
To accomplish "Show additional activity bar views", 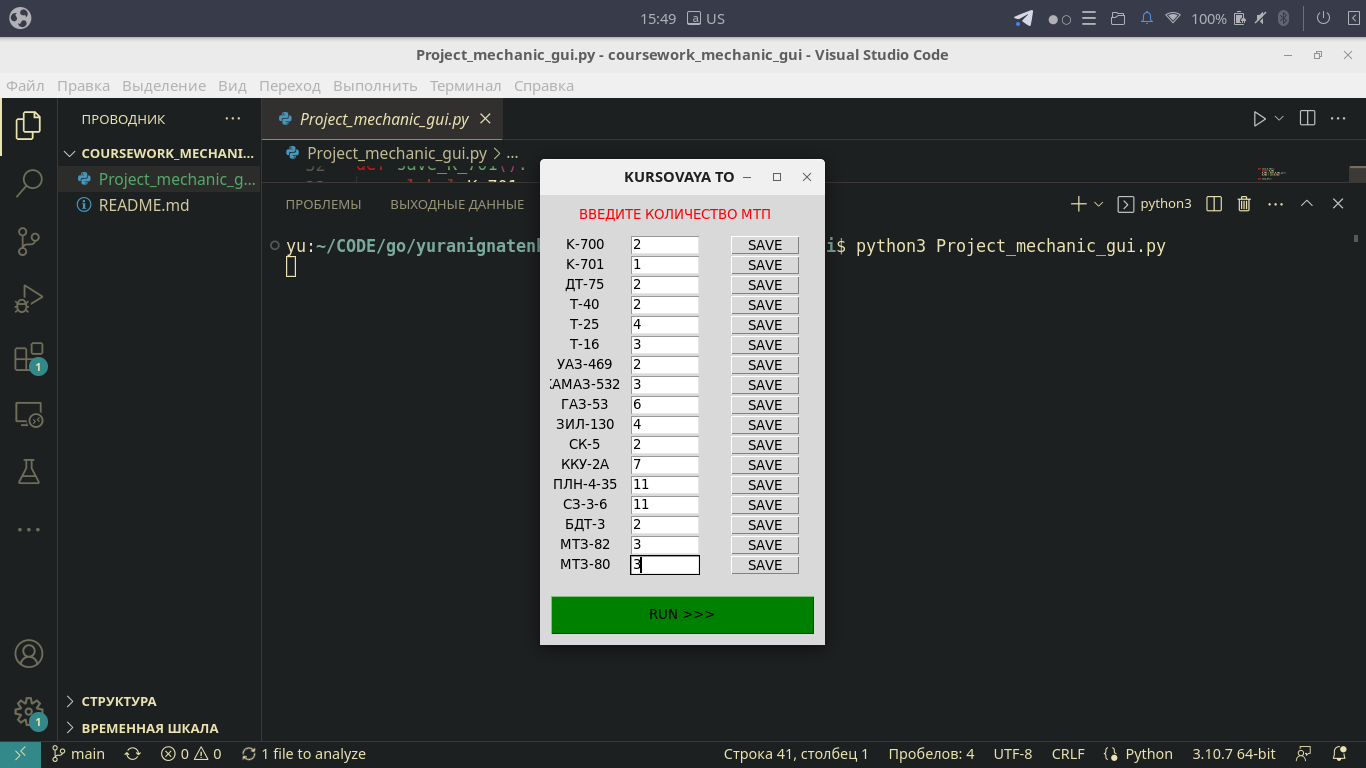I will [29, 530].
